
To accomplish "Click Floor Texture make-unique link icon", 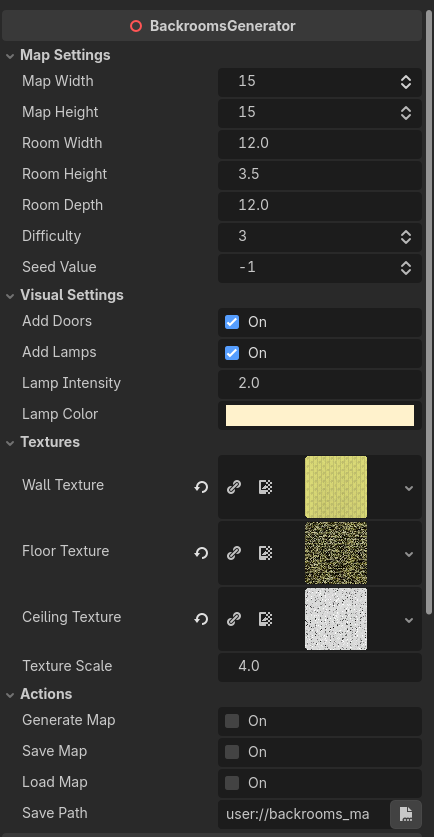I will click(233, 553).
